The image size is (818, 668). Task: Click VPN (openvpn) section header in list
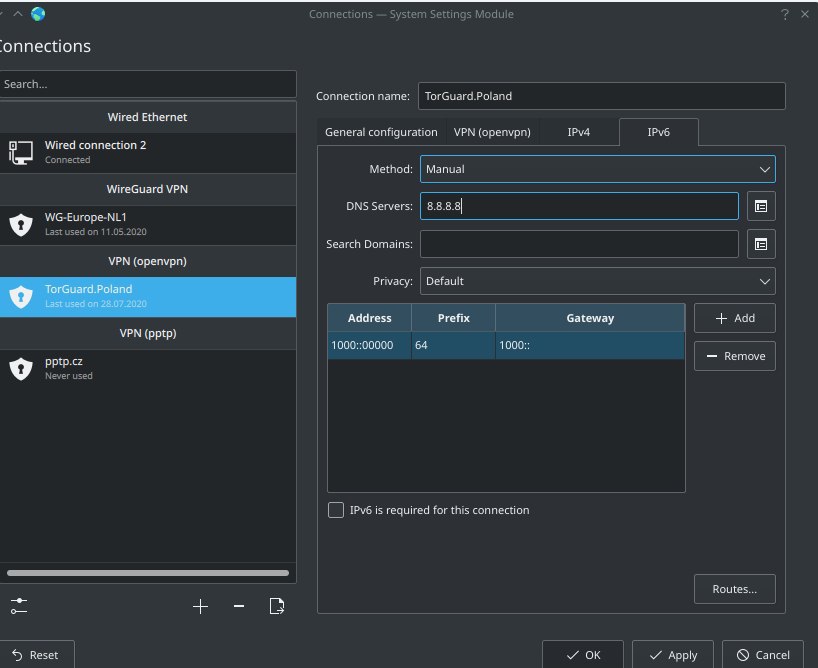click(x=148, y=261)
